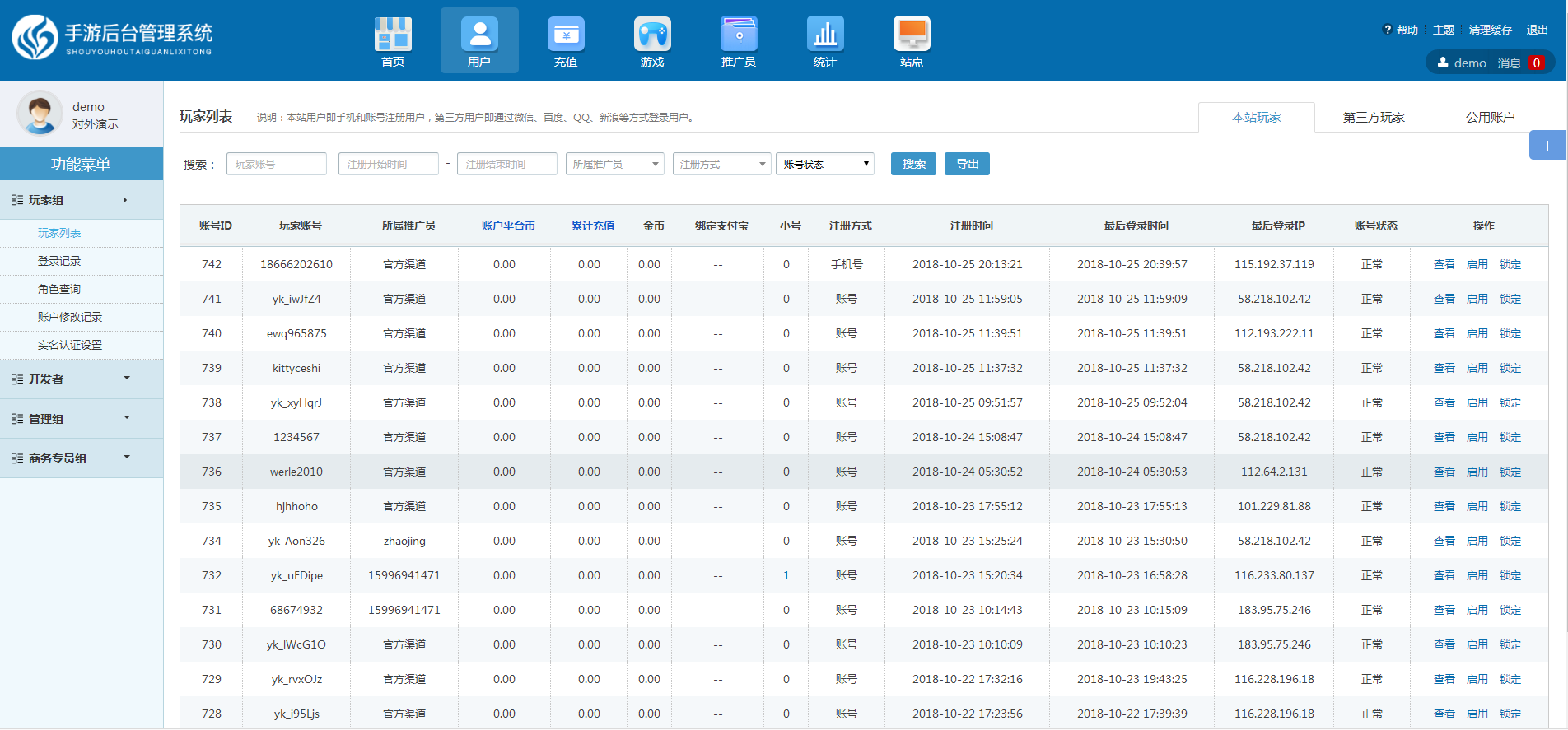1568x730 pixels.
Task: Switch to the 第三方玩家 tab
Action: [1374, 118]
